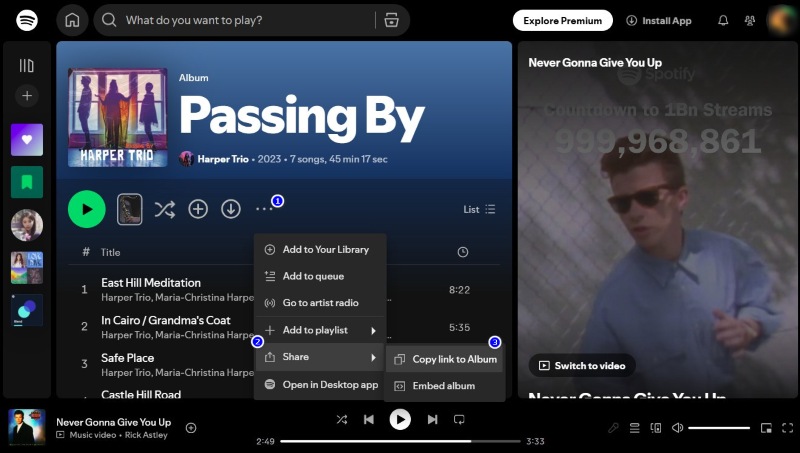
Task: Open more options three dots for album
Action: (264, 209)
